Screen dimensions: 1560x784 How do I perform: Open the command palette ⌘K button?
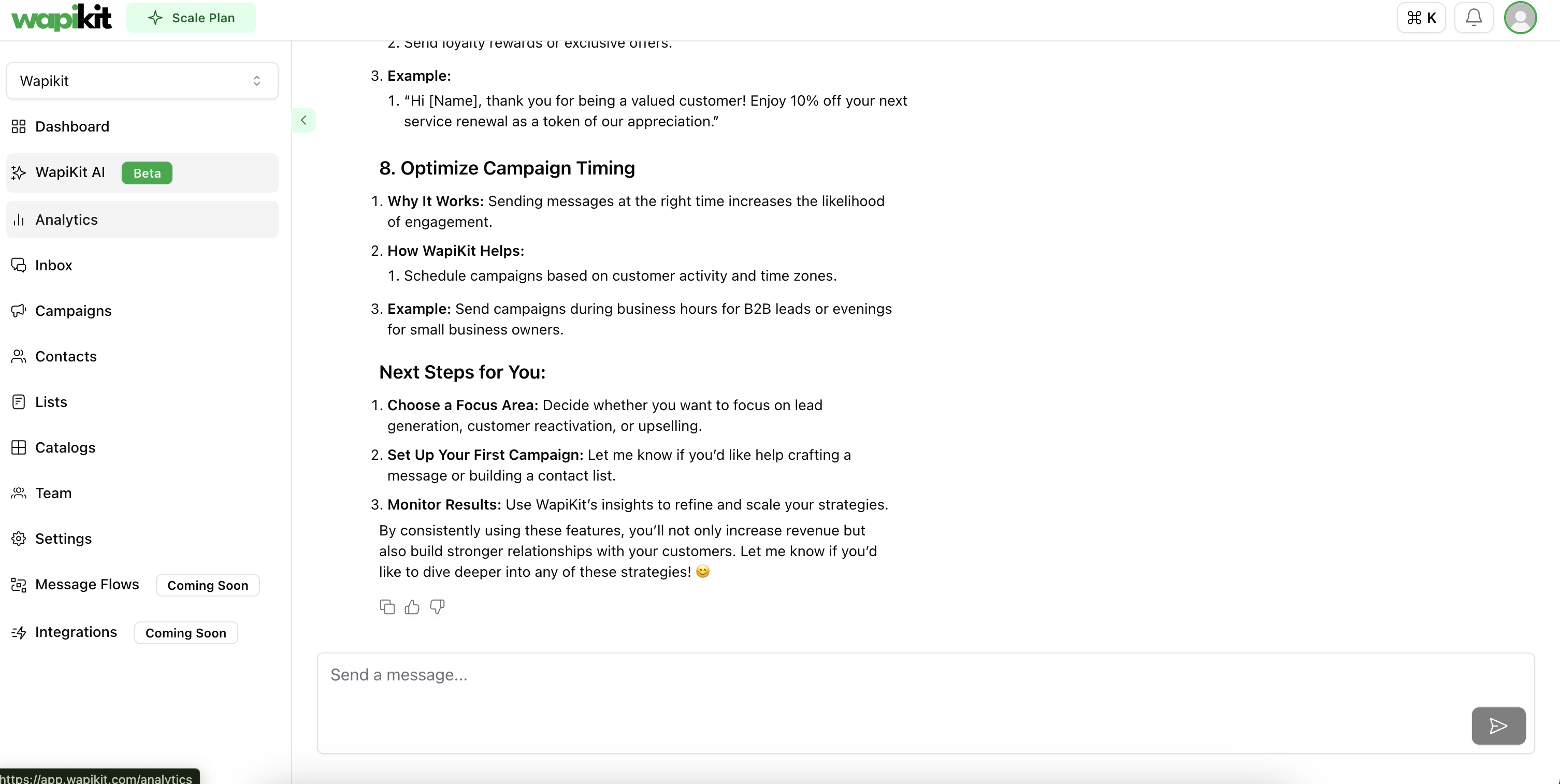1421,18
